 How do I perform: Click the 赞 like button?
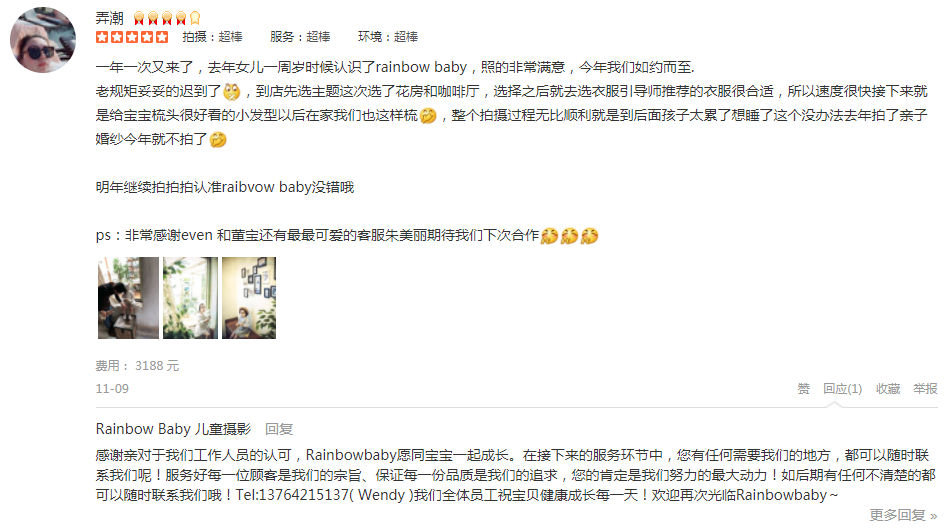[804, 389]
